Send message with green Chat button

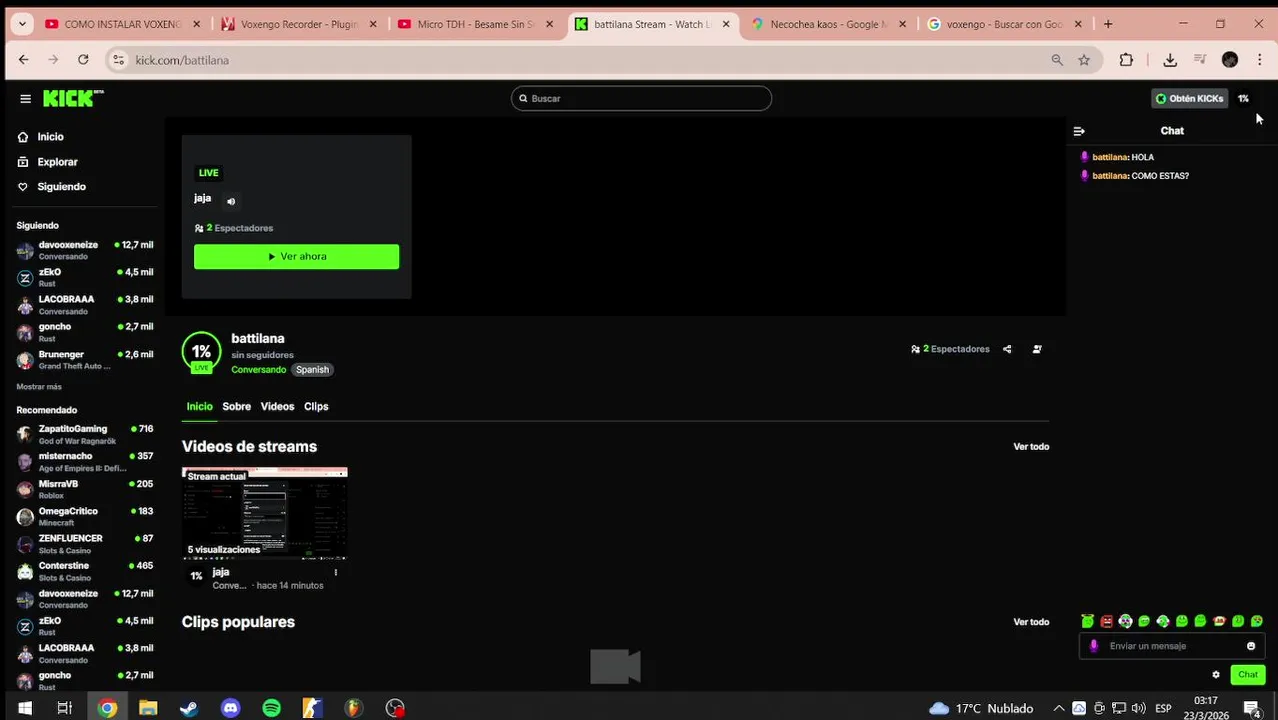(x=1248, y=675)
